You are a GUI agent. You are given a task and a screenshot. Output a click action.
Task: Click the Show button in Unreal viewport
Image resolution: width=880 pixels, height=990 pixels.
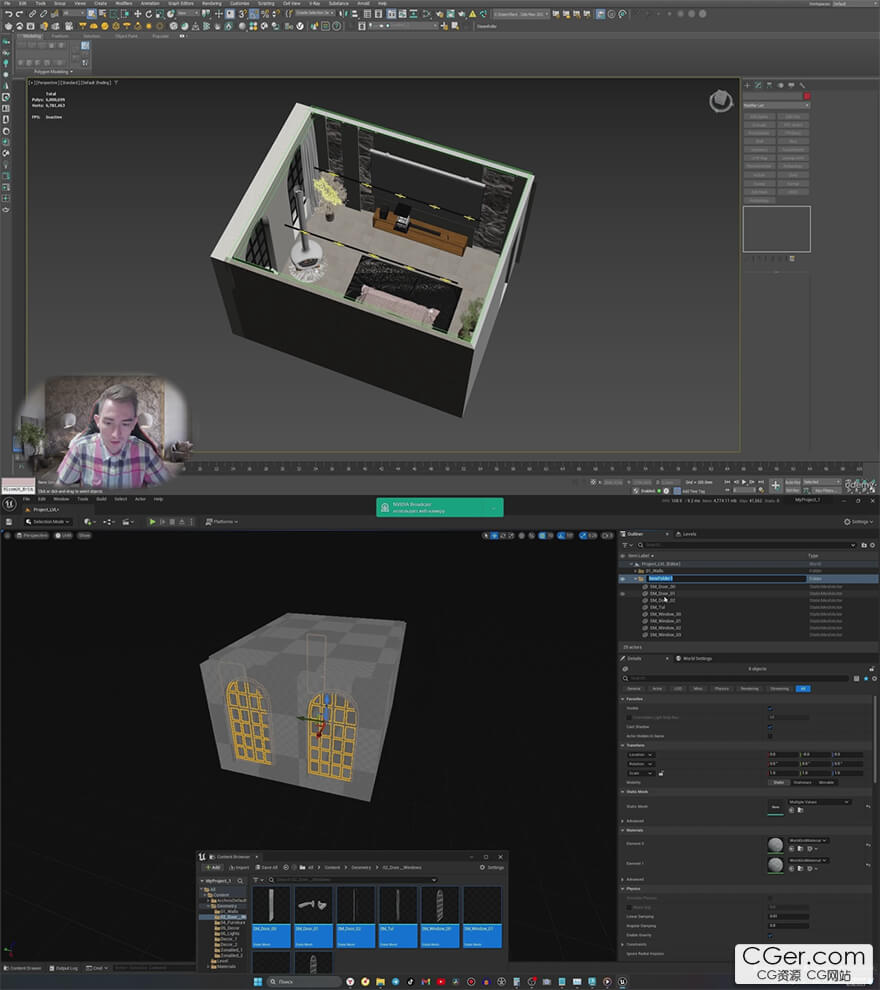[85, 535]
